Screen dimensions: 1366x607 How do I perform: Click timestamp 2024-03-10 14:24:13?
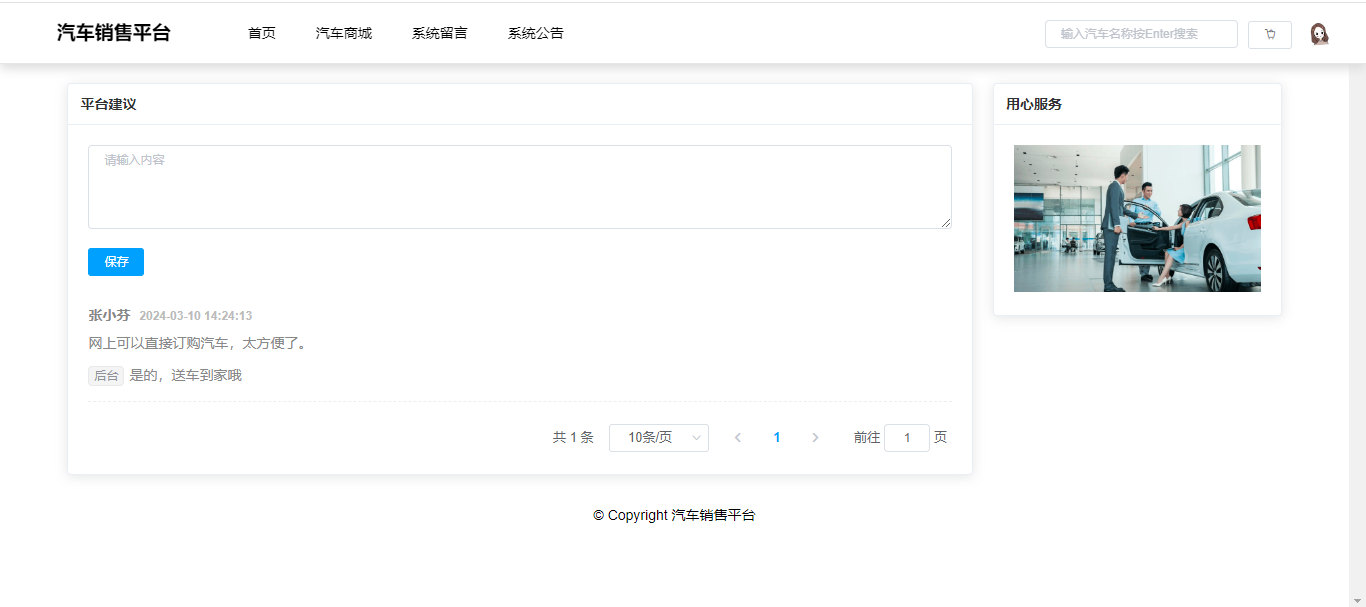[x=196, y=316]
